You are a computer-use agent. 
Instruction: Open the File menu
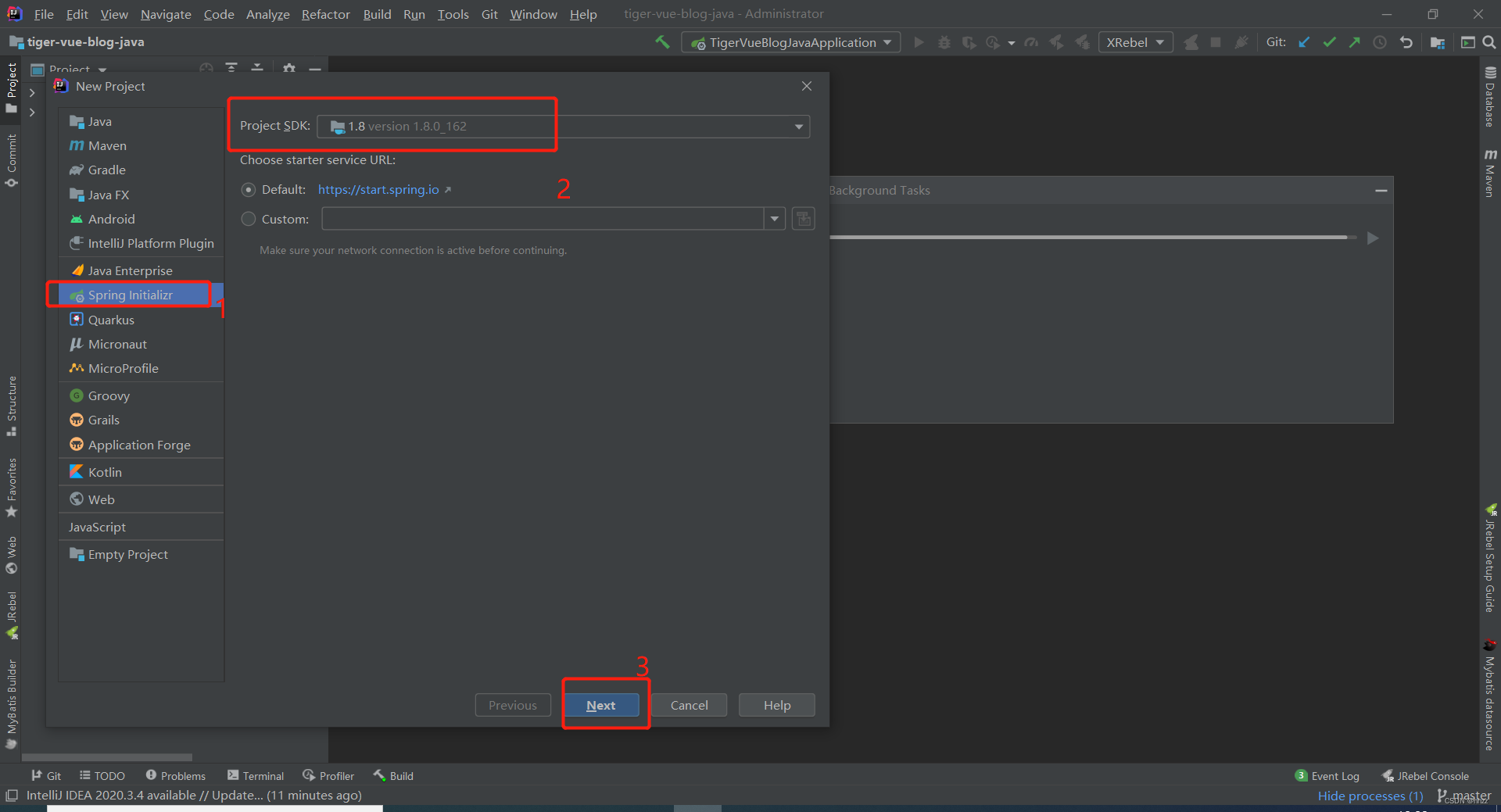tap(44, 14)
